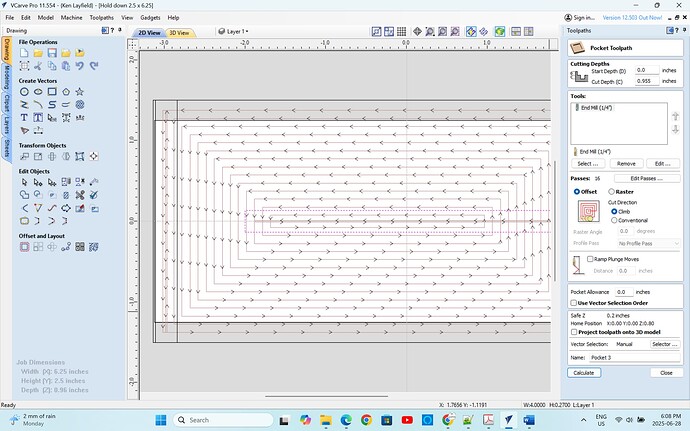Image resolution: width=690 pixels, height=431 pixels.
Task: Click the Windows taskbar Search box
Action: pos(223,420)
